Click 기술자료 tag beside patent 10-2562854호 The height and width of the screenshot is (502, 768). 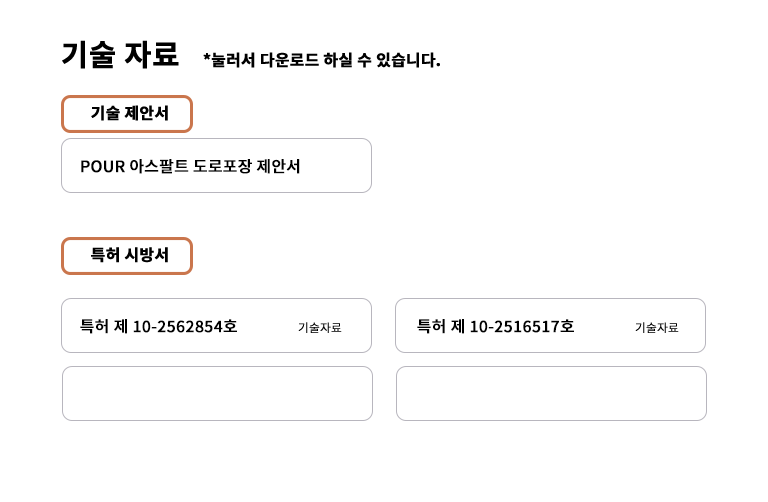click(319, 327)
